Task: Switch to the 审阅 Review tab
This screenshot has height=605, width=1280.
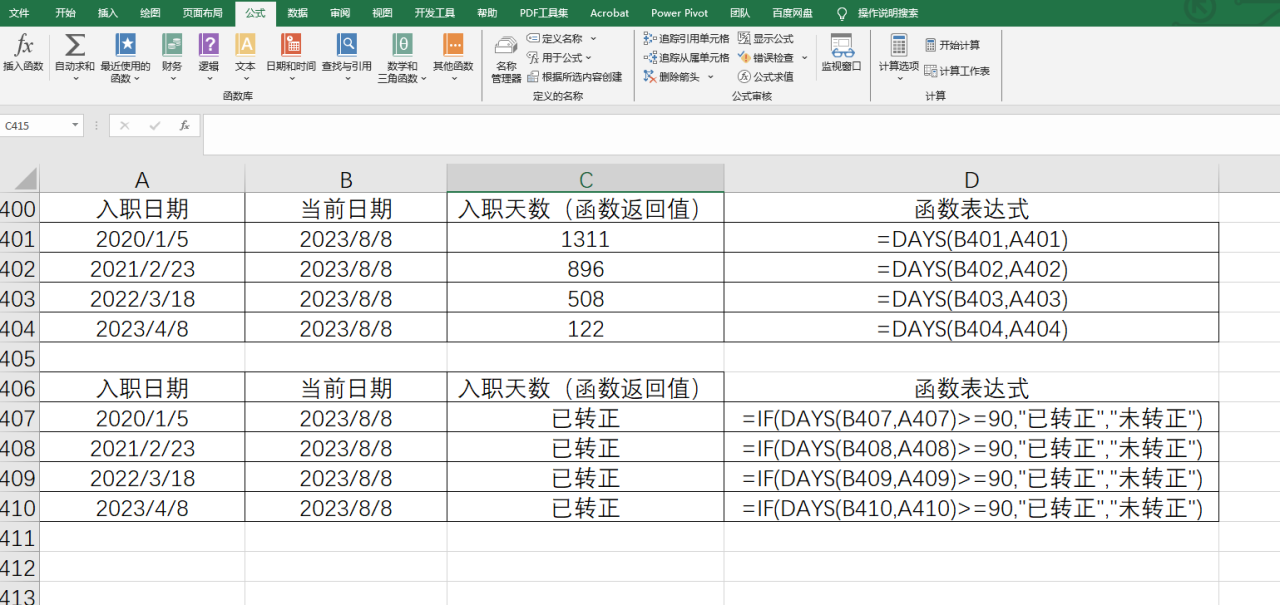Action: [340, 13]
